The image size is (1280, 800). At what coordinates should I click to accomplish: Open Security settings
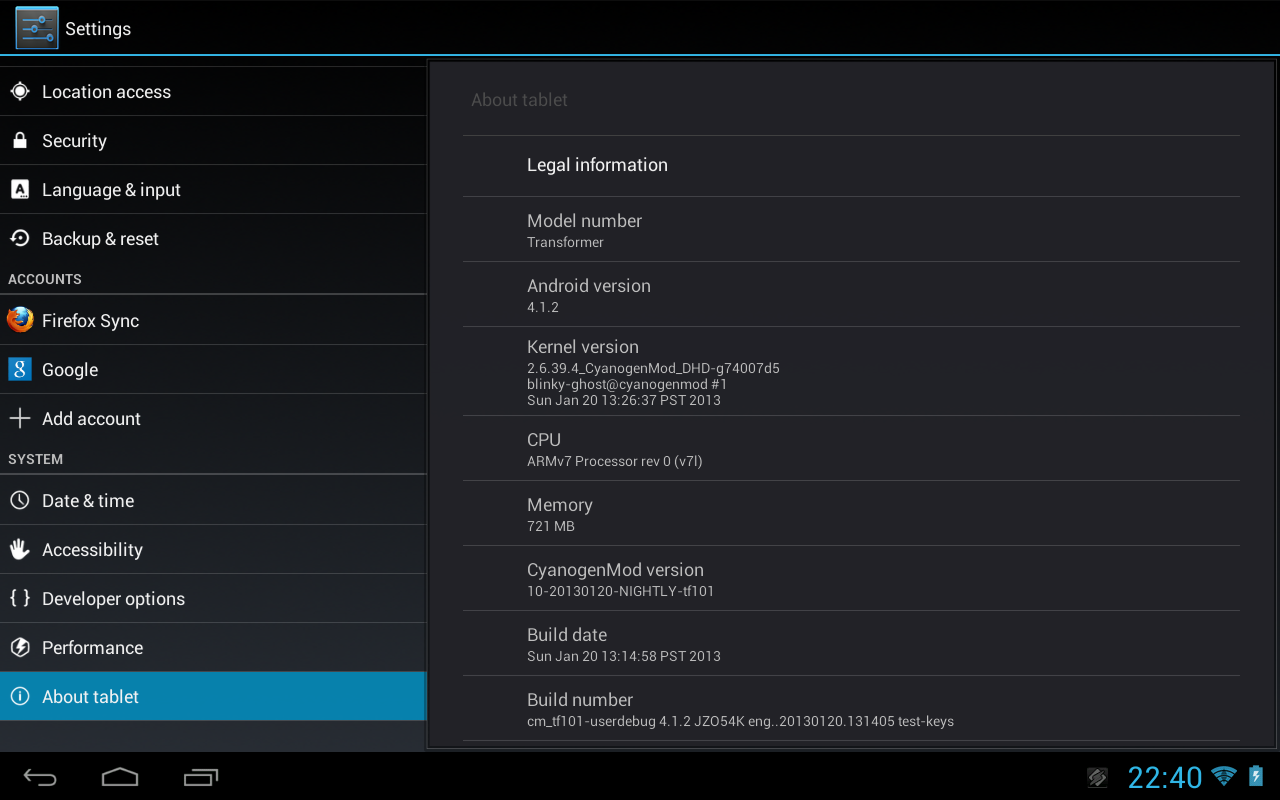213,141
